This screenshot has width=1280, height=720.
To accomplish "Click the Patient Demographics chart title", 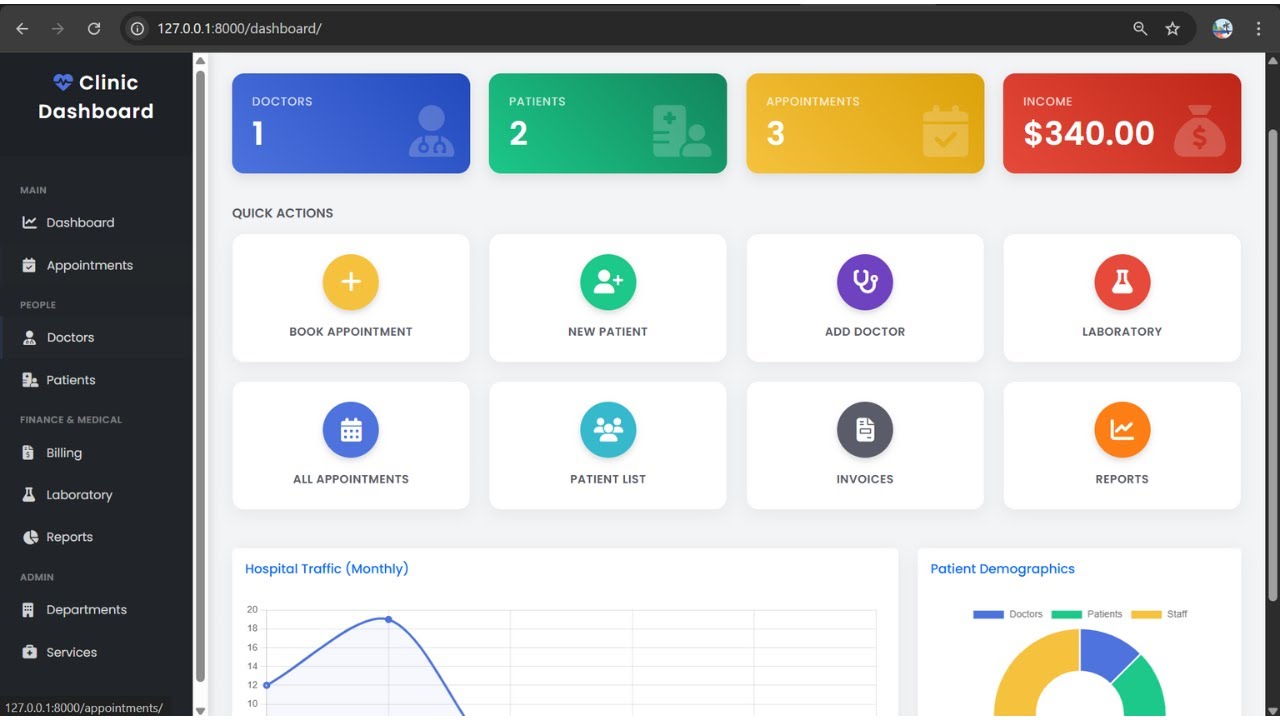I will point(1002,569).
